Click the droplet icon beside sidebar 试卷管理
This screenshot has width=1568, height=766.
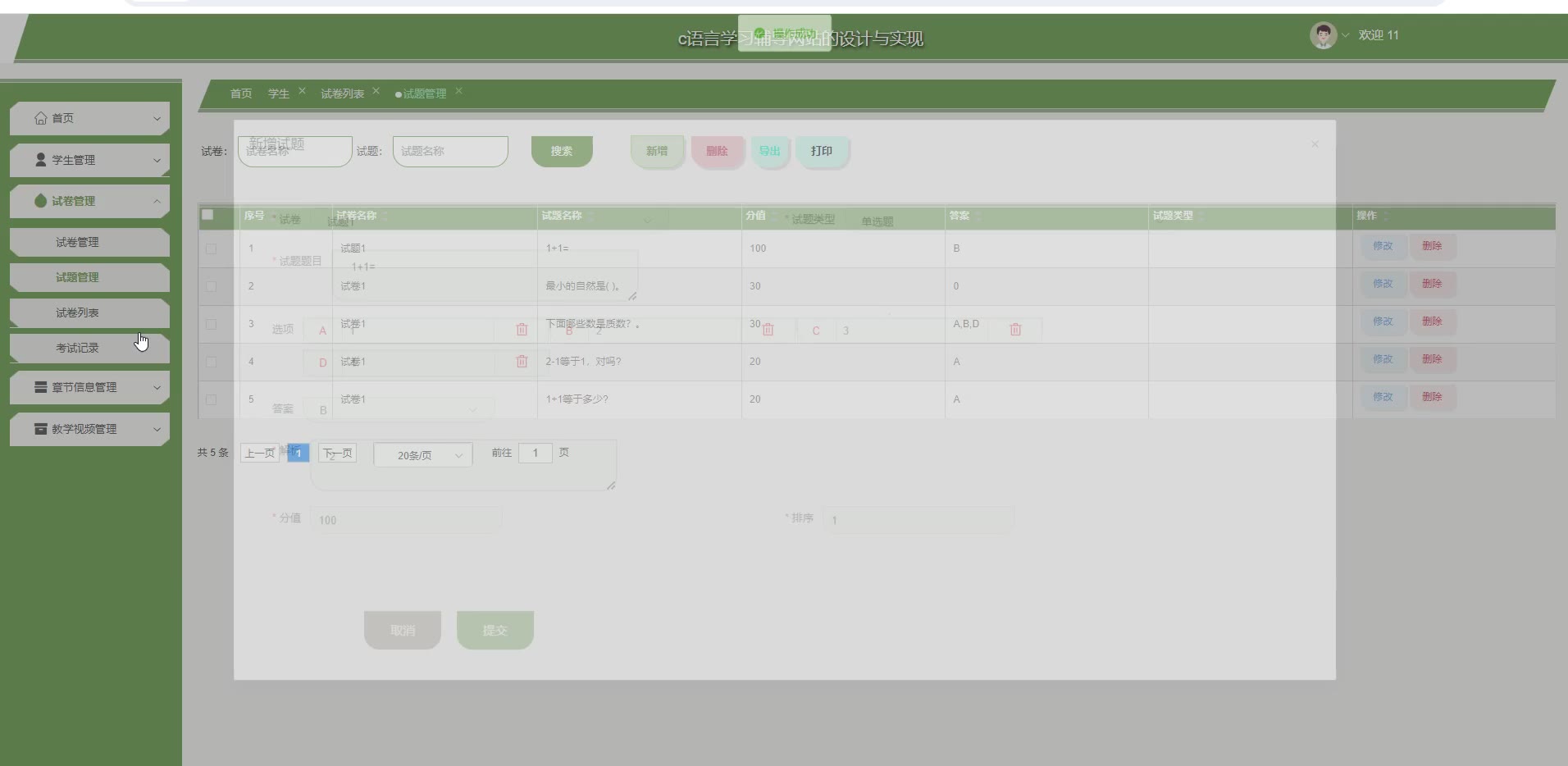pos(41,200)
